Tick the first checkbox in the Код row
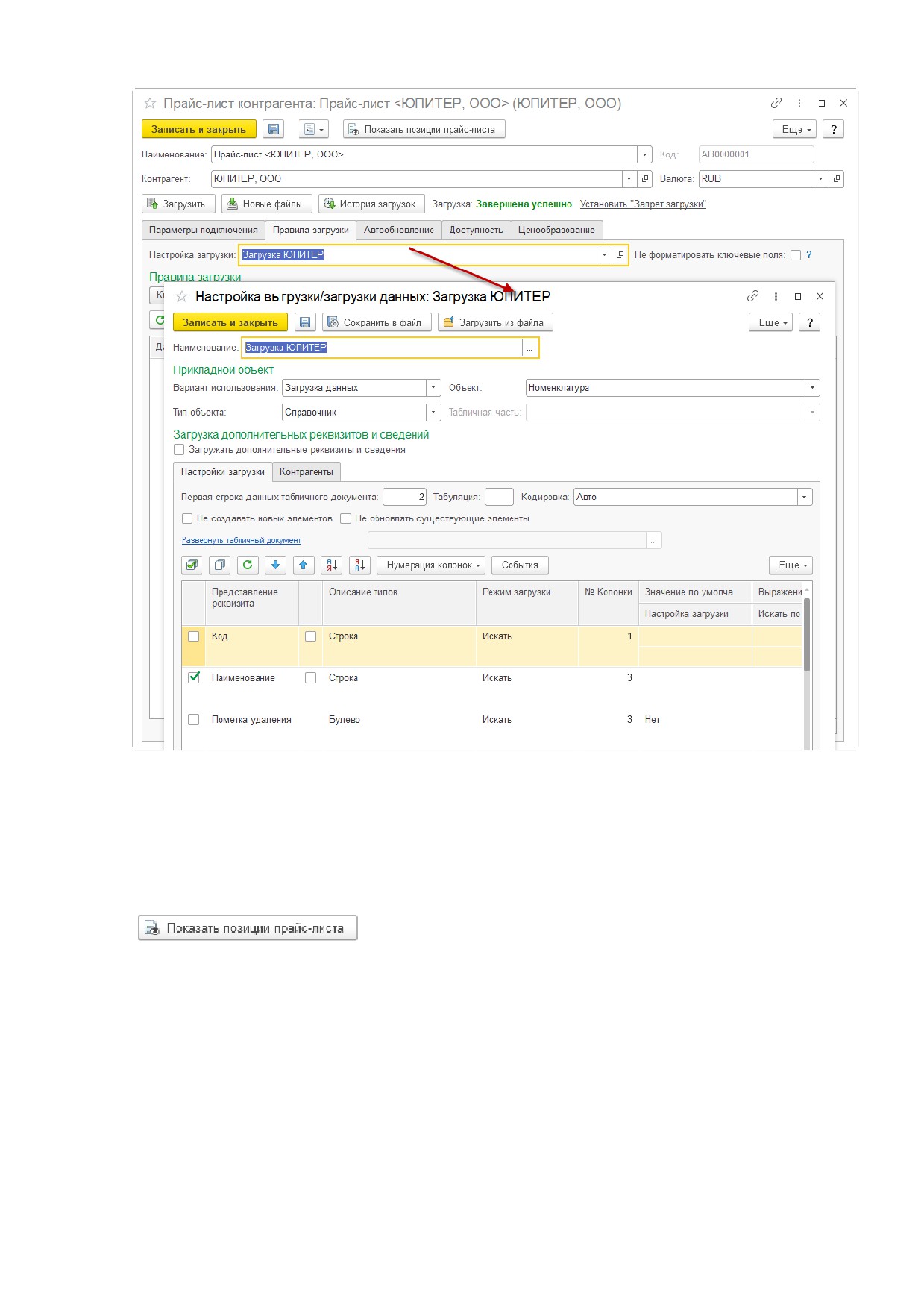Viewport: 924px width, 1307px height. coord(194,636)
